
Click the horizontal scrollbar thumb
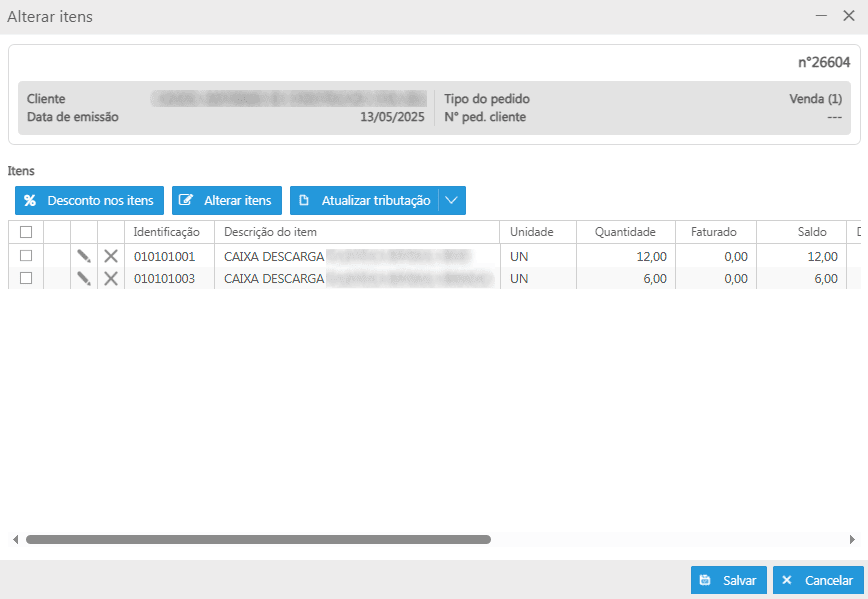pyautogui.click(x=258, y=539)
